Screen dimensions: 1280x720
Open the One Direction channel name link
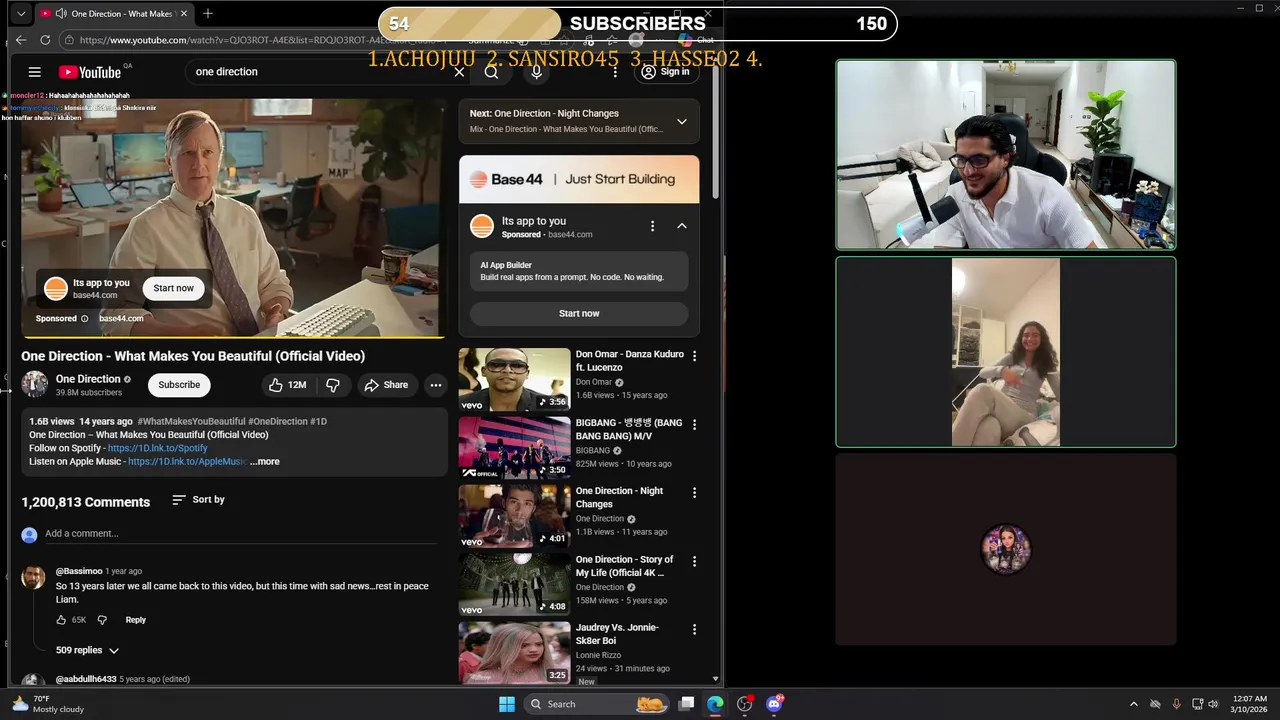tap(88, 379)
